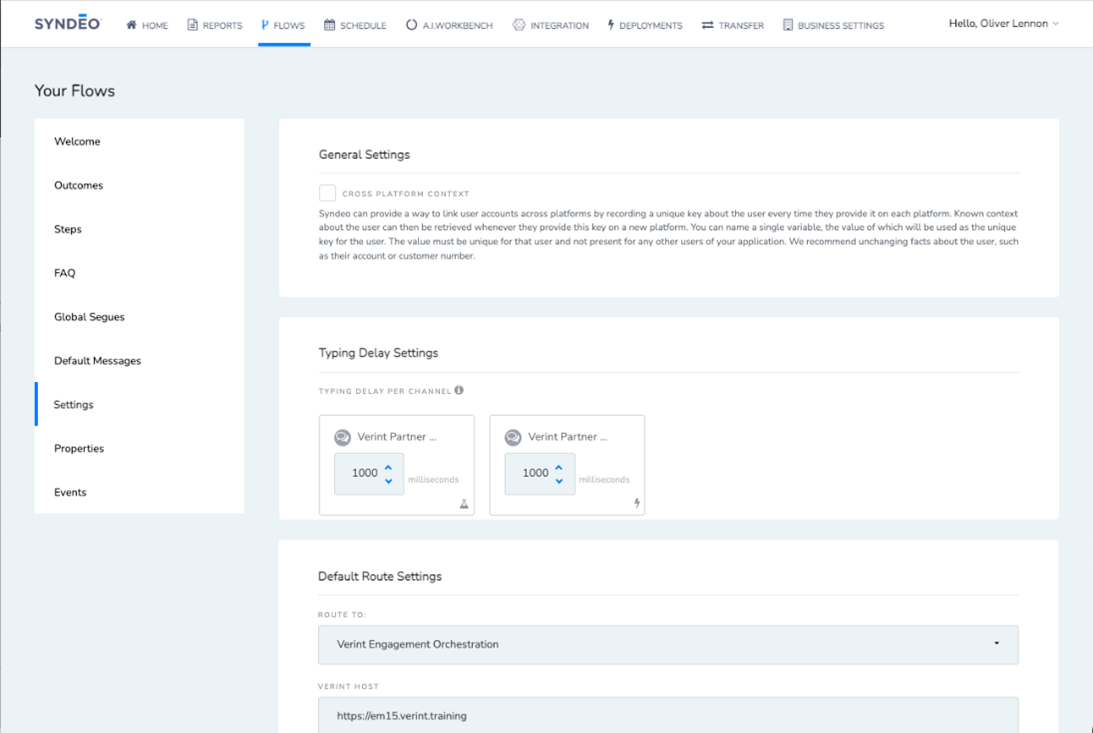Screen dimensions: 1093x733
Task: Expand the Hello, Oliver Lennon user menu
Action: tap(1003, 24)
